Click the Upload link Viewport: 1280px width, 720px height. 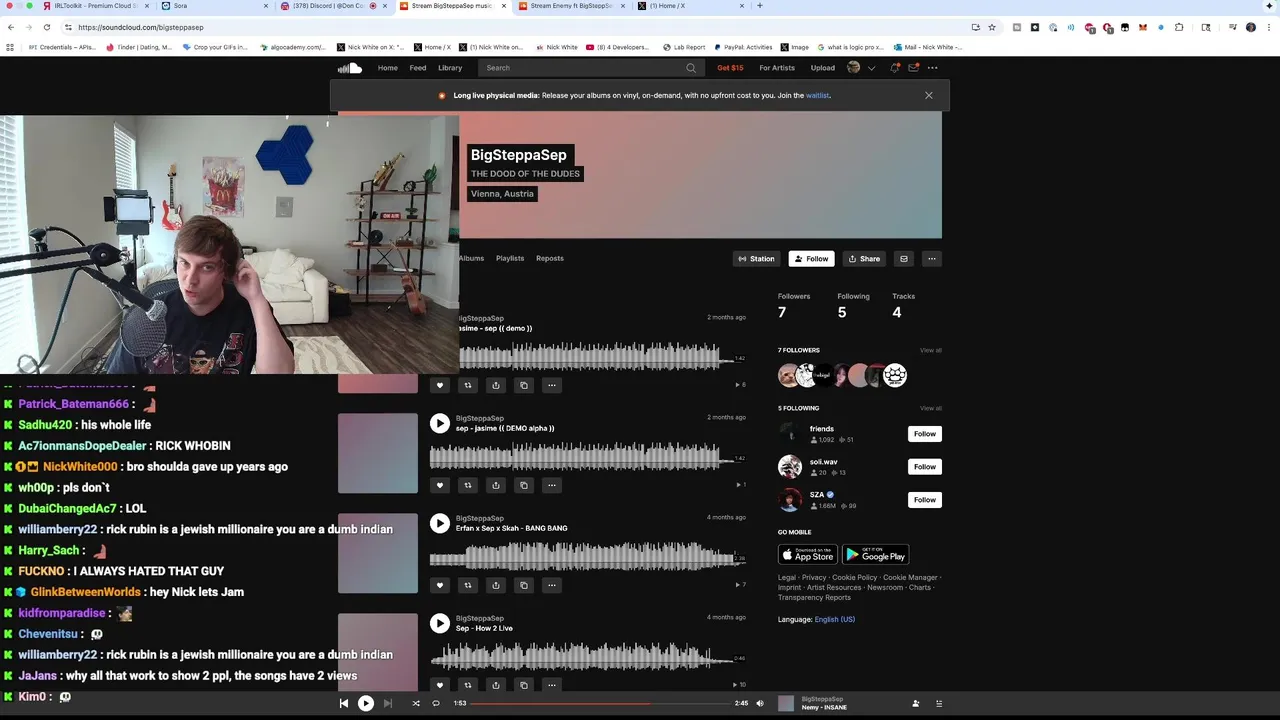(x=823, y=68)
